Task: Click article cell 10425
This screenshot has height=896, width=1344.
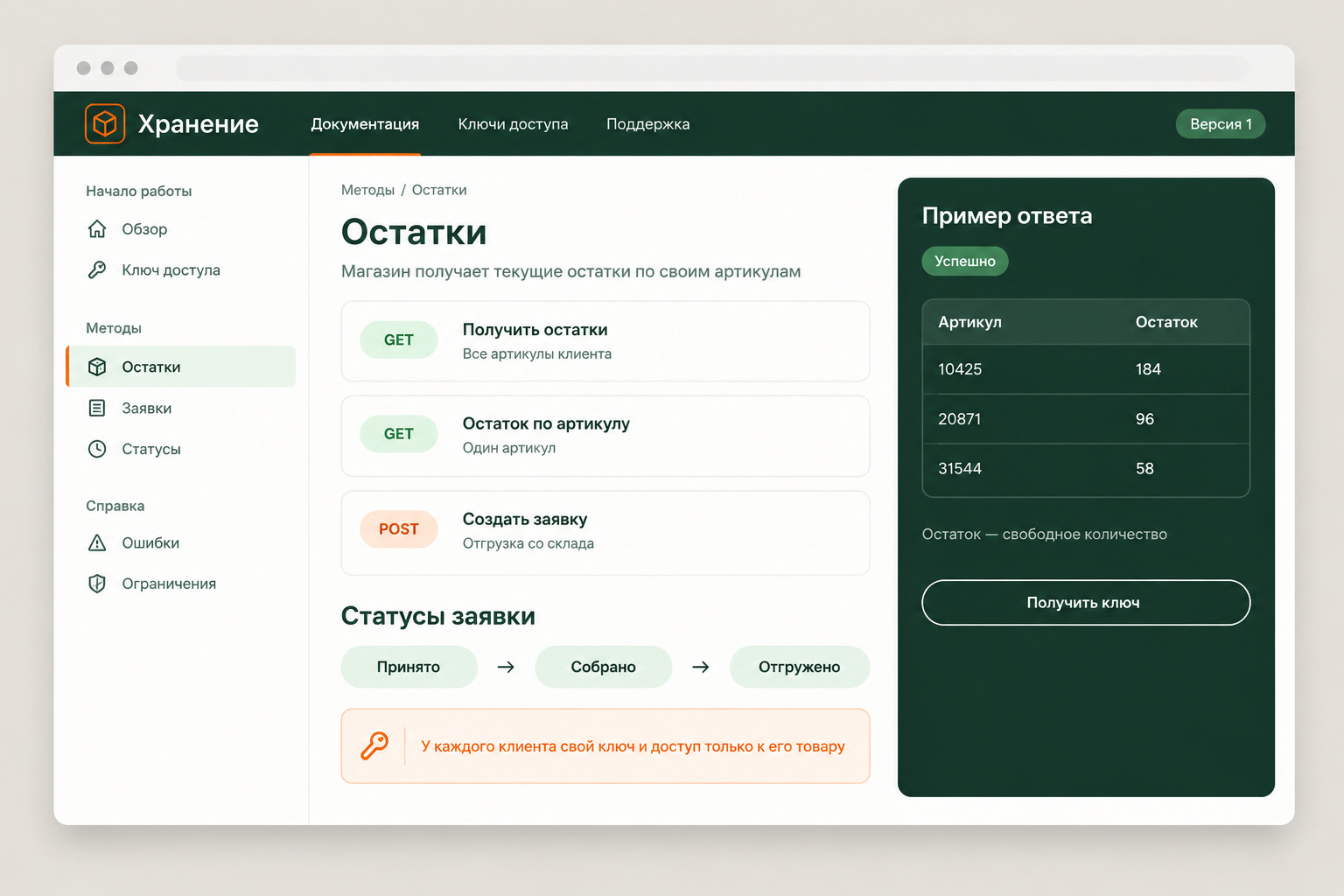Action: pyautogui.click(x=960, y=369)
